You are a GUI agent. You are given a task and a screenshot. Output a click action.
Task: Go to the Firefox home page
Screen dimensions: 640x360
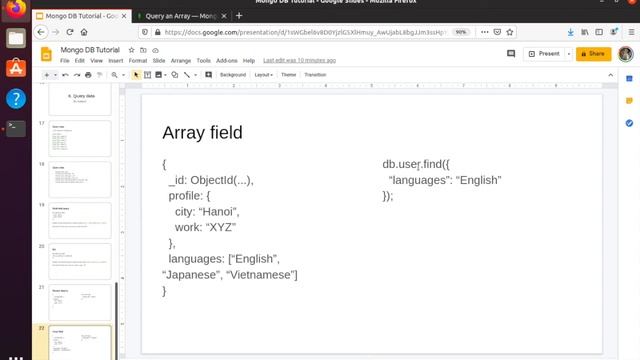[84, 32]
